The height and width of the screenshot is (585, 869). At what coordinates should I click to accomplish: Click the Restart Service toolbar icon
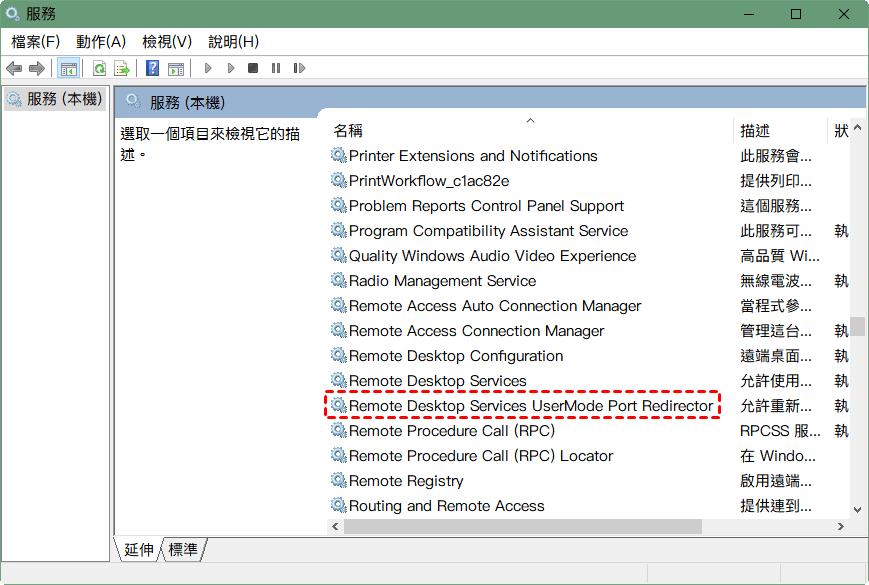click(x=299, y=68)
